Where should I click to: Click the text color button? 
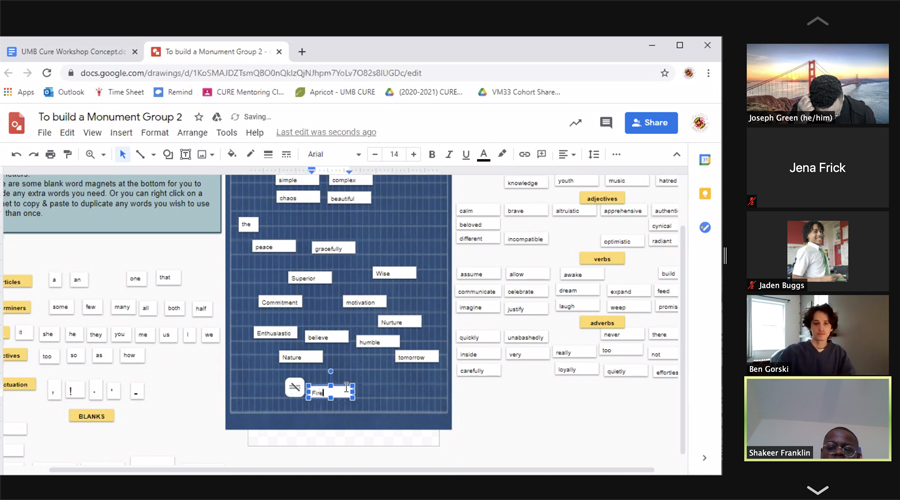pos(484,154)
